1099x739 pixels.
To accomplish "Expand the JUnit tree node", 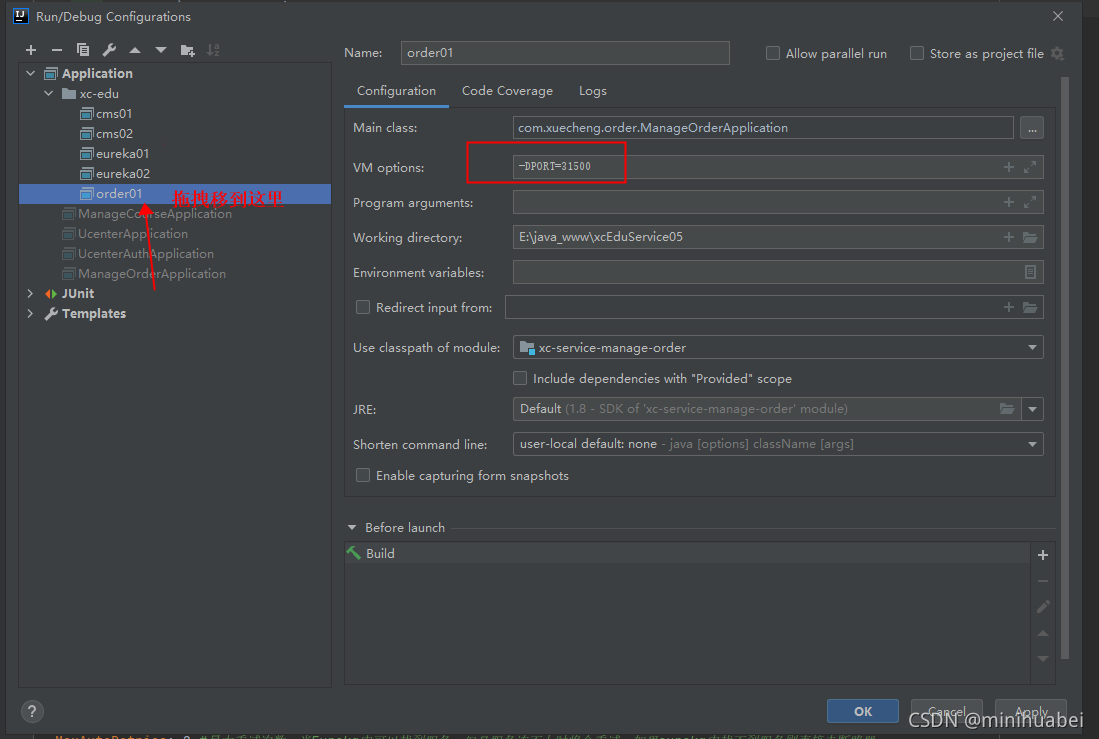I will point(30,293).
